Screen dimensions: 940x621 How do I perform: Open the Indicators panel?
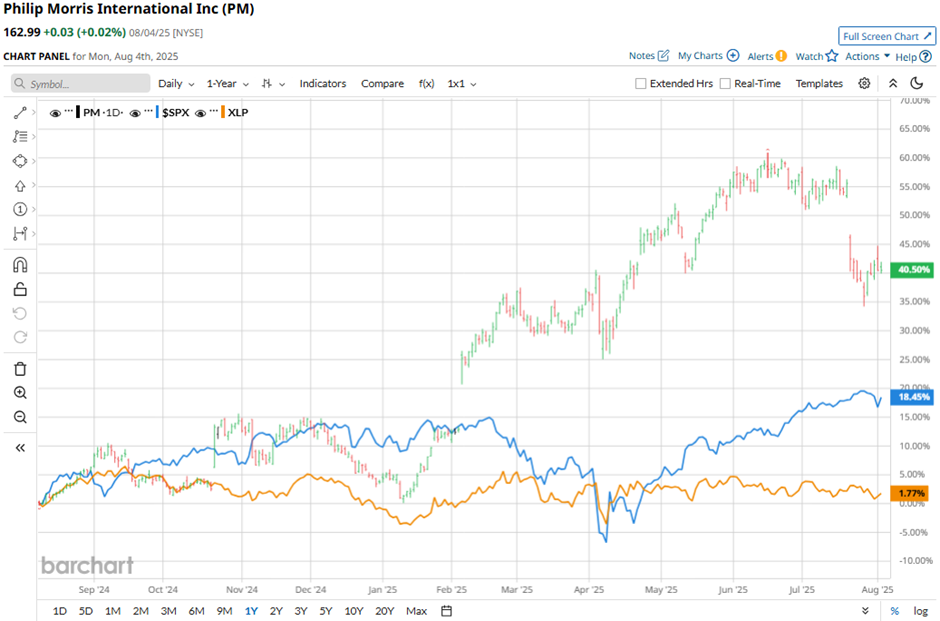[x=323, y=83]
